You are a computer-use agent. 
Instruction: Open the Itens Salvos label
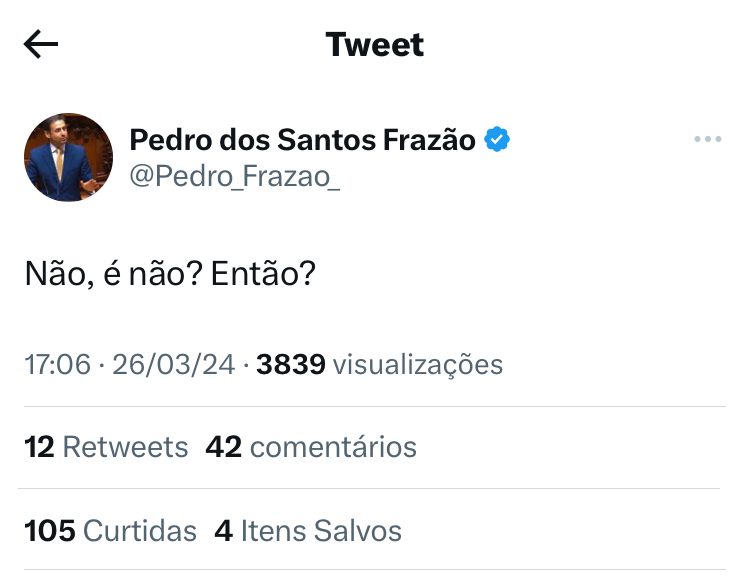[321, 531]
